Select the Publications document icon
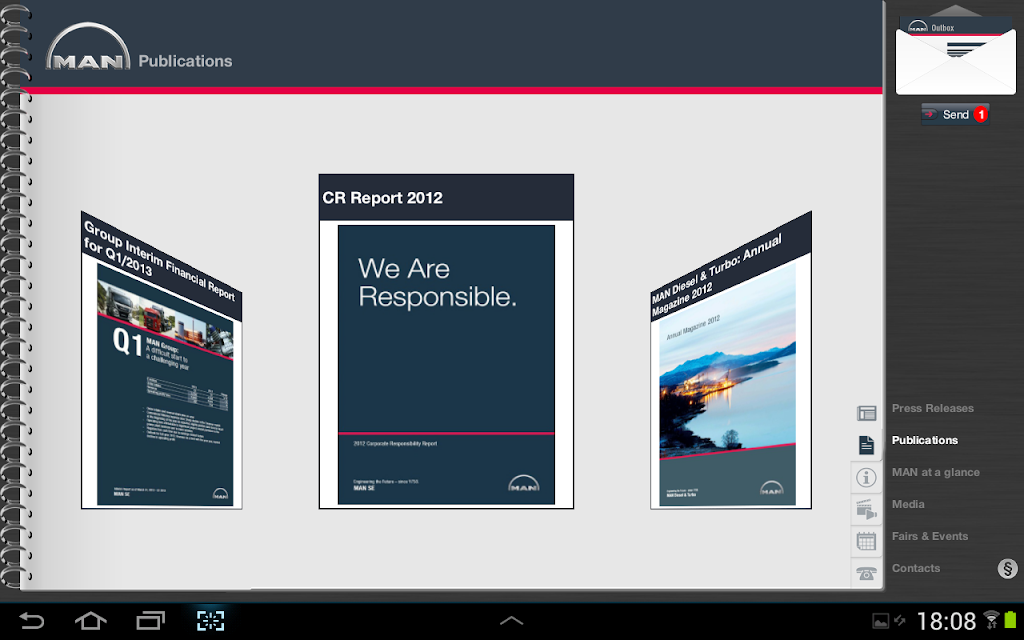 [x=866, y=445]
